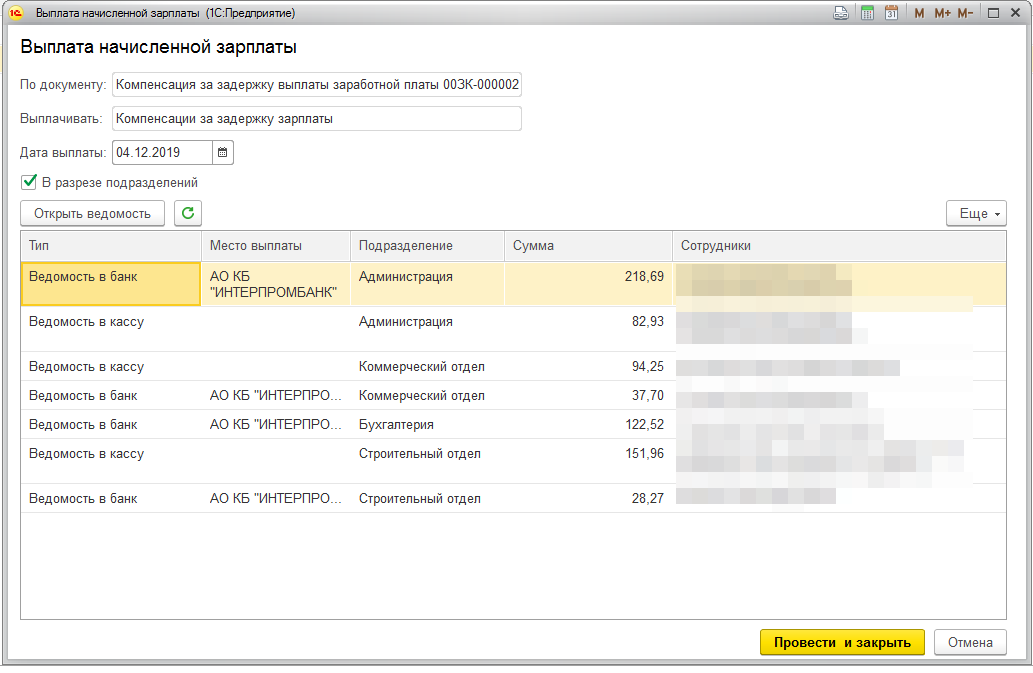The image size is (1033, 673).
Task: Select 'Строительный отдел' cell in 151,96 row
Action: [428, 461]
